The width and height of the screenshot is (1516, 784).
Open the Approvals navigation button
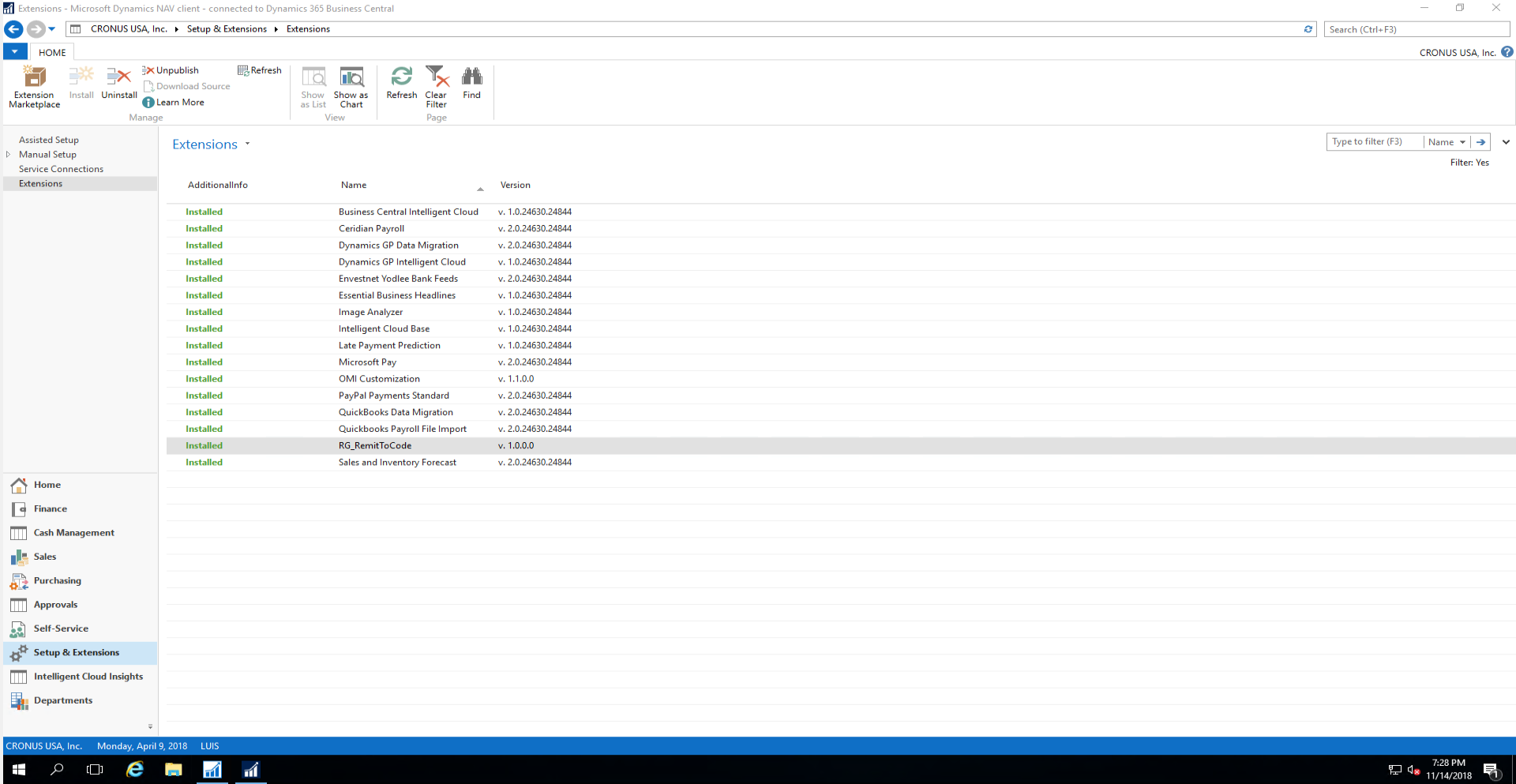[79, 605]
